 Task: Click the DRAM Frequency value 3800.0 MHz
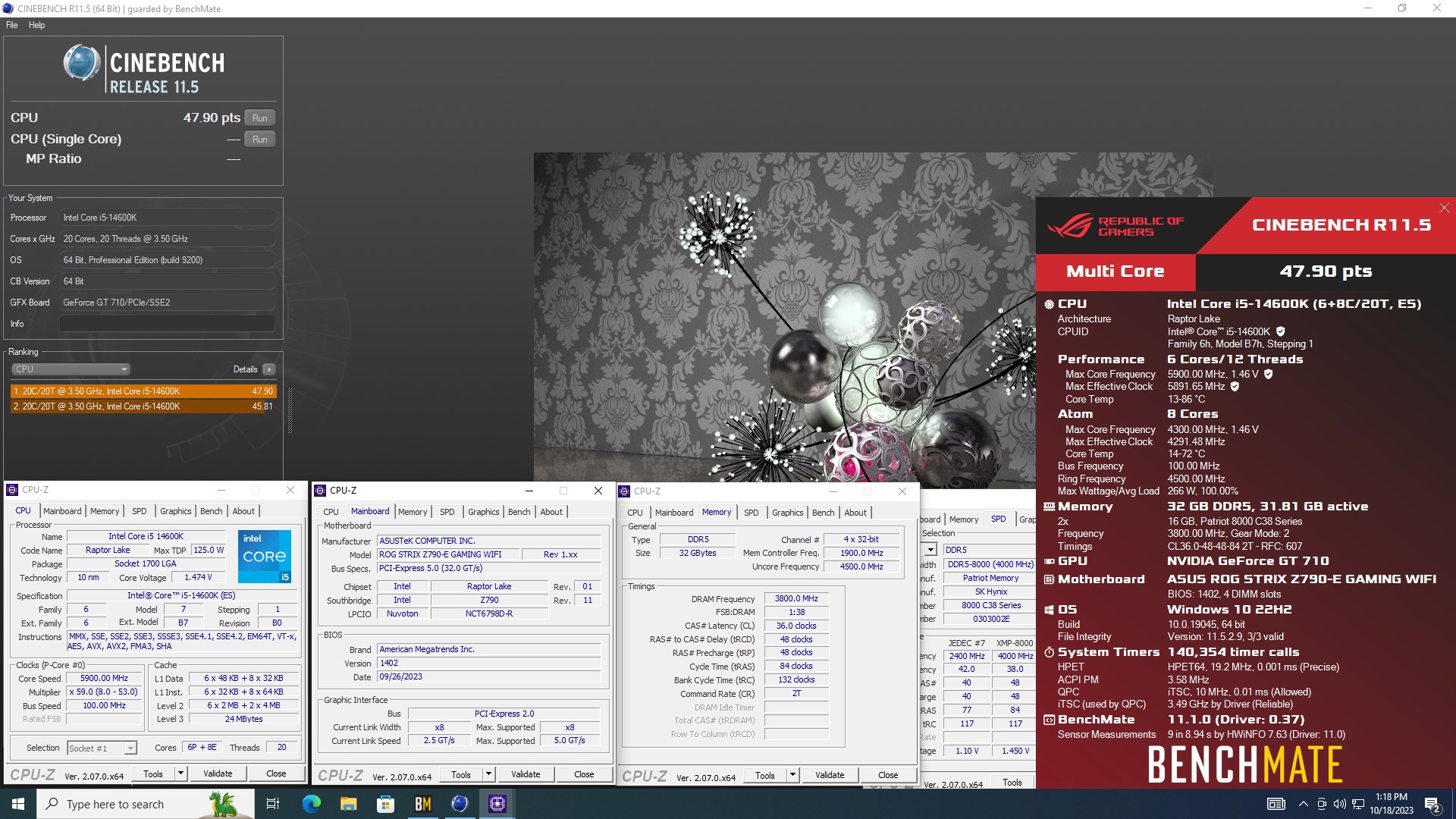click(x=796, y=599)
